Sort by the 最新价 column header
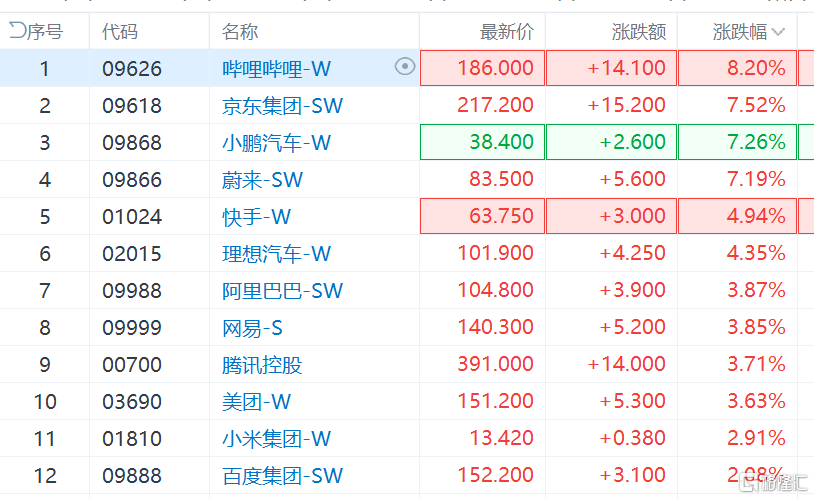This screenshot has width=814, height=499. pos(507,32)
